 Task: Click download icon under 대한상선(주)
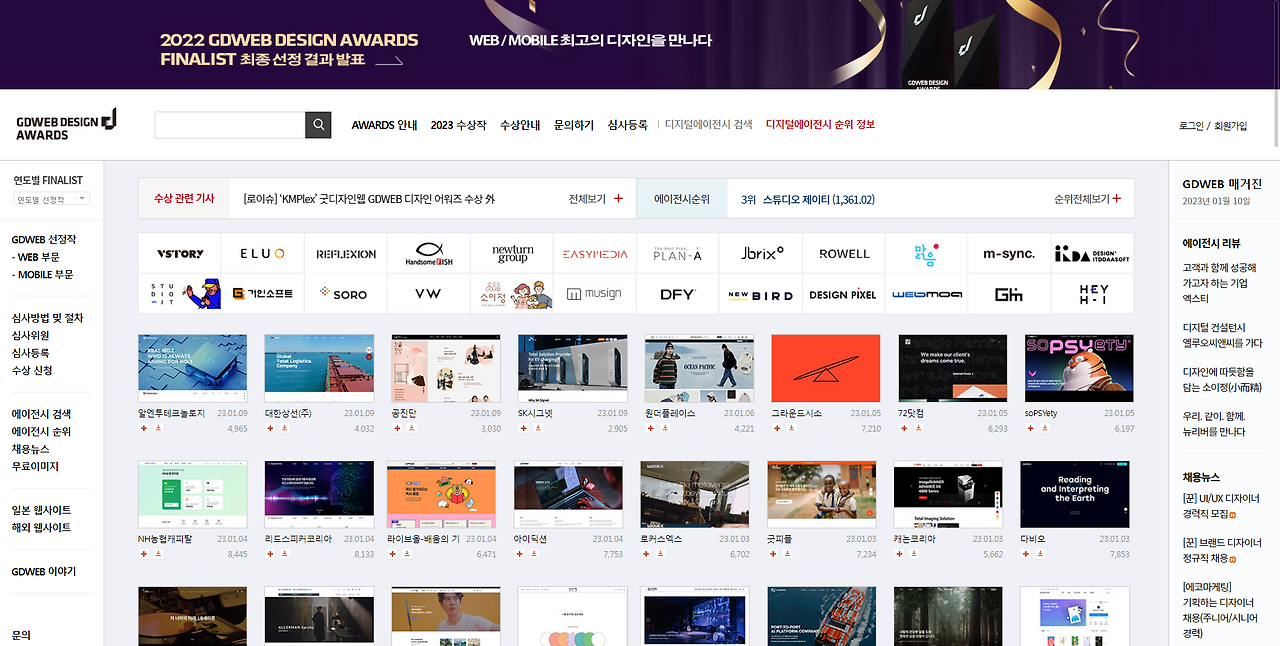(285, 428)
